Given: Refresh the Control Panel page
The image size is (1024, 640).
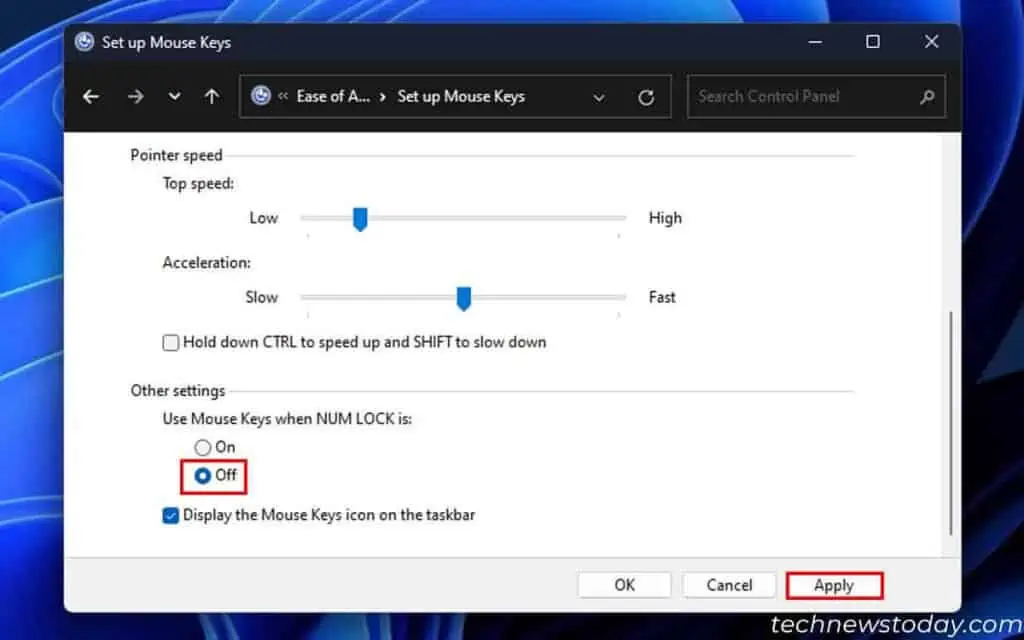Looking at the screenshot, I should pyautogui.click(x=646, y=97).
